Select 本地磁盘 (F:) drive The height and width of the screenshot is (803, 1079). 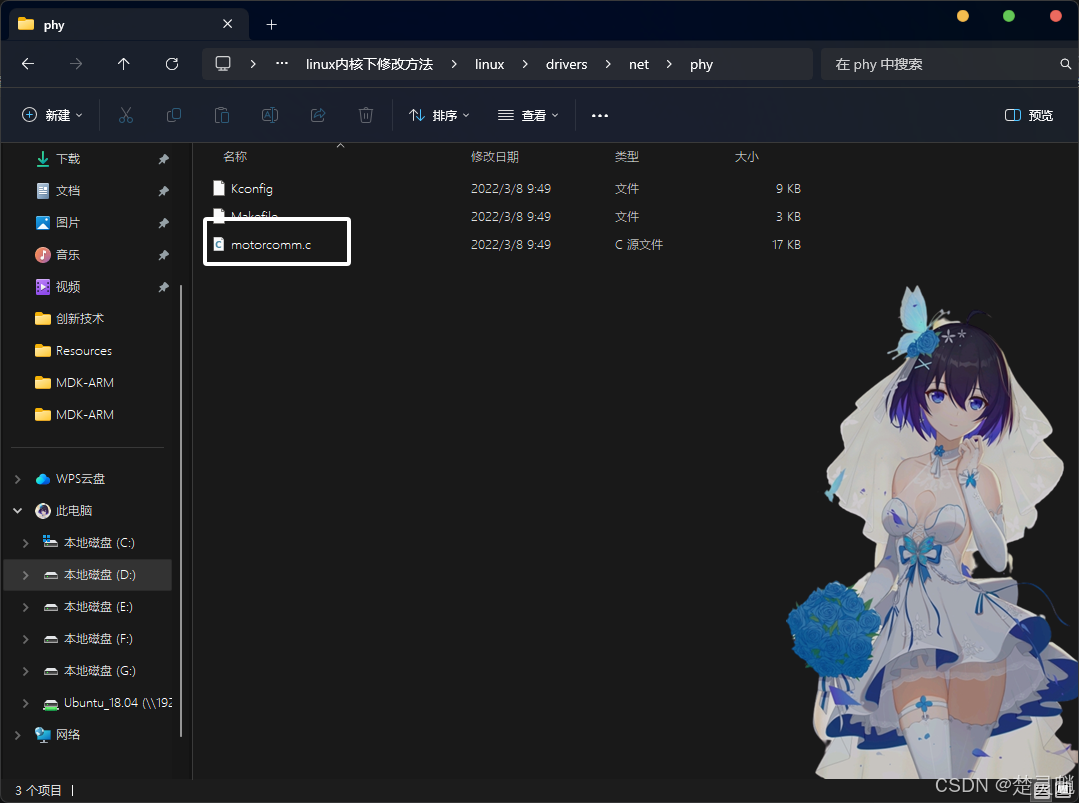[98, 639]
